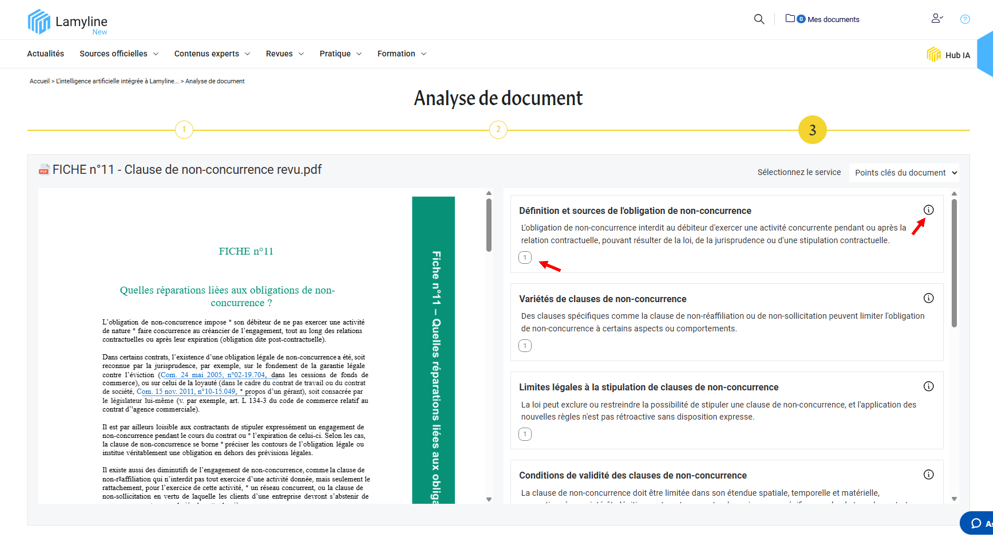Image resolution: width=993 pixels, height=536 pixels.
Task: Click the Analyse de document page title
Action: (x=498, y=98)
